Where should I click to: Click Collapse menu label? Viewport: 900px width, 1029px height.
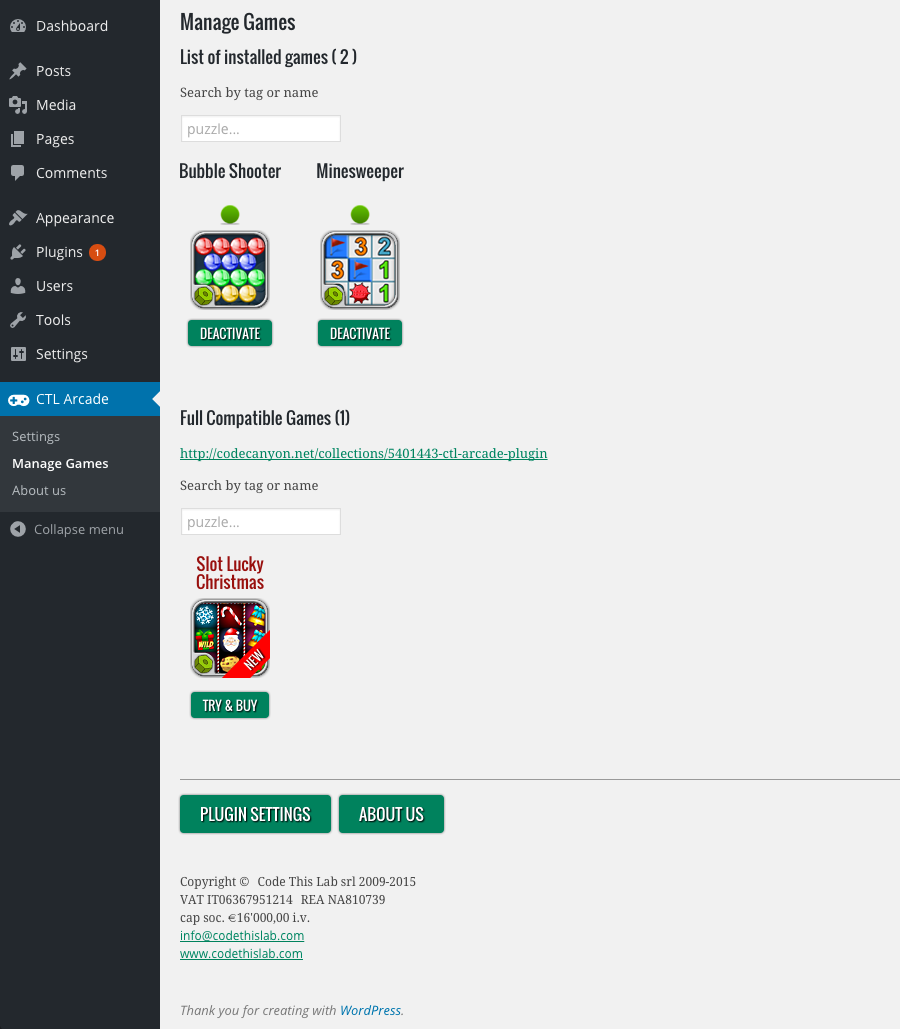(79, 530)
